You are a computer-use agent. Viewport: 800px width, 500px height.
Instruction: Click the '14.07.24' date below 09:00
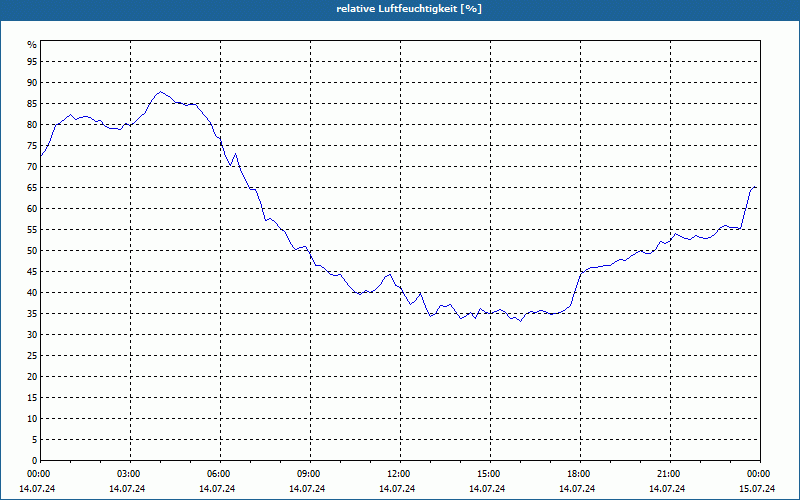307,489
